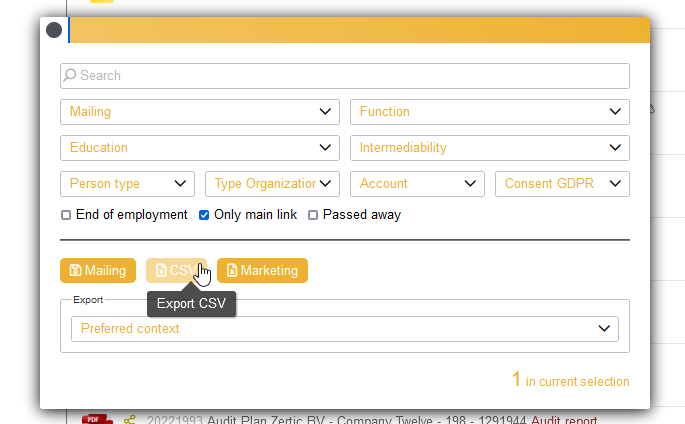Viewport: 685px width, 424px height.
Task: Expand the Function dropdown
Action: pyautogui.click(x=489, y=112)
